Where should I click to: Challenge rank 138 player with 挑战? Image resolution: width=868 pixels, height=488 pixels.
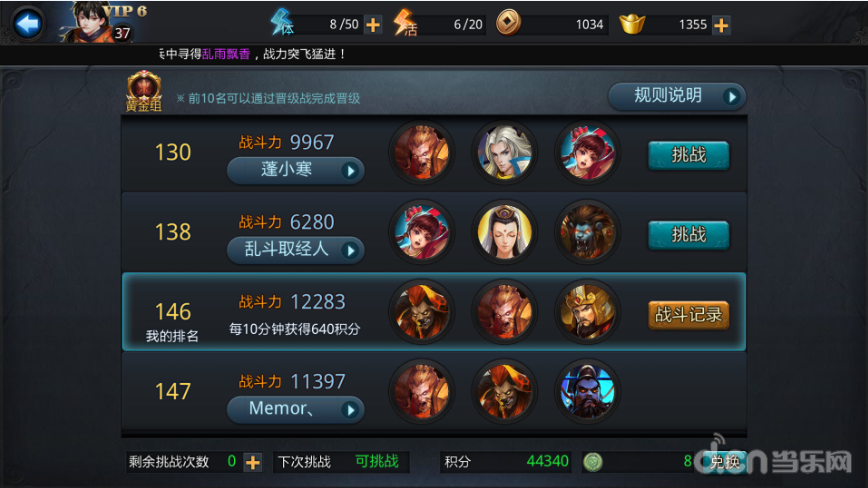coord(689,235)
